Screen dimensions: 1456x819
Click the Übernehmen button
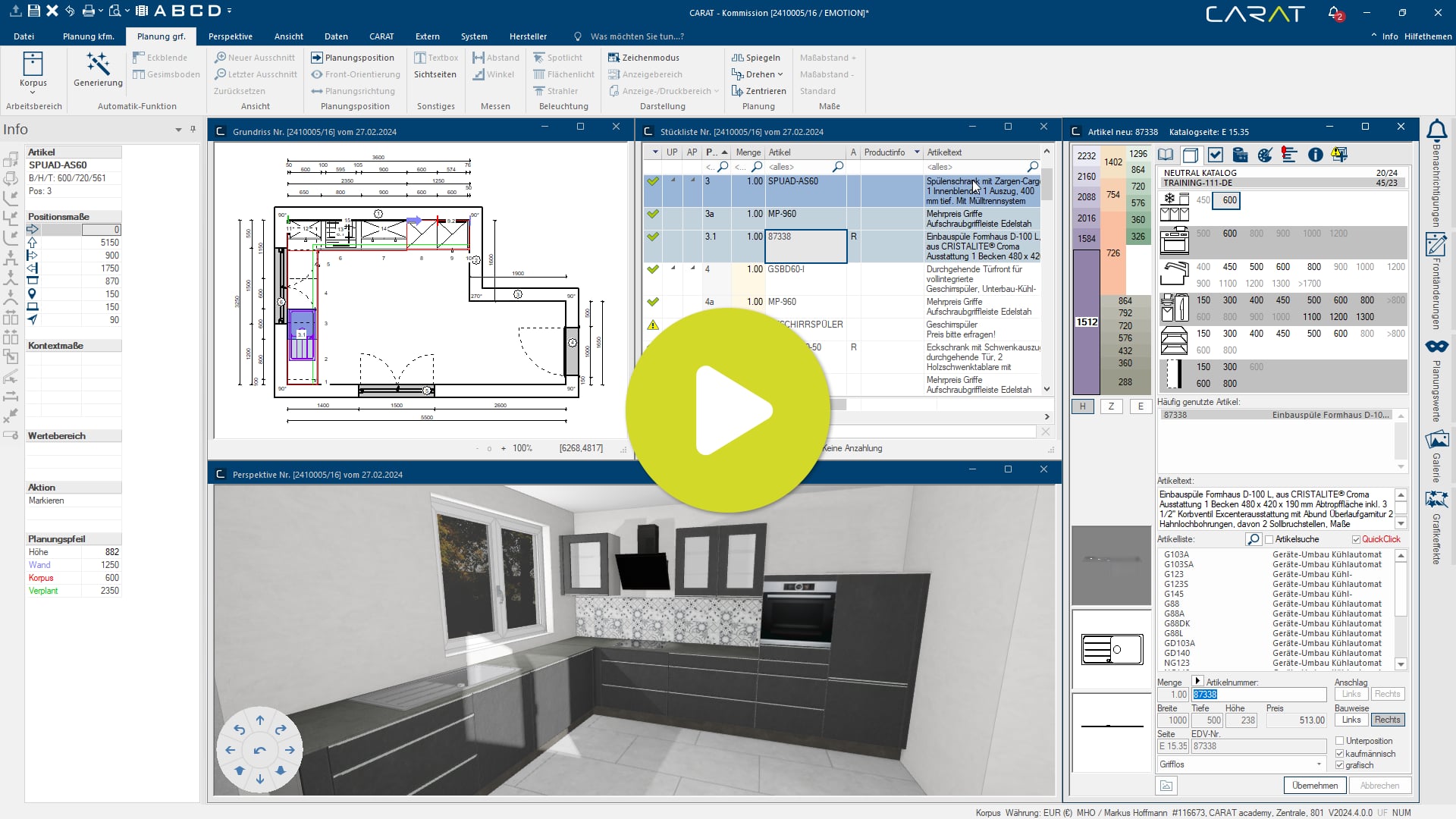pos(1315,786)
